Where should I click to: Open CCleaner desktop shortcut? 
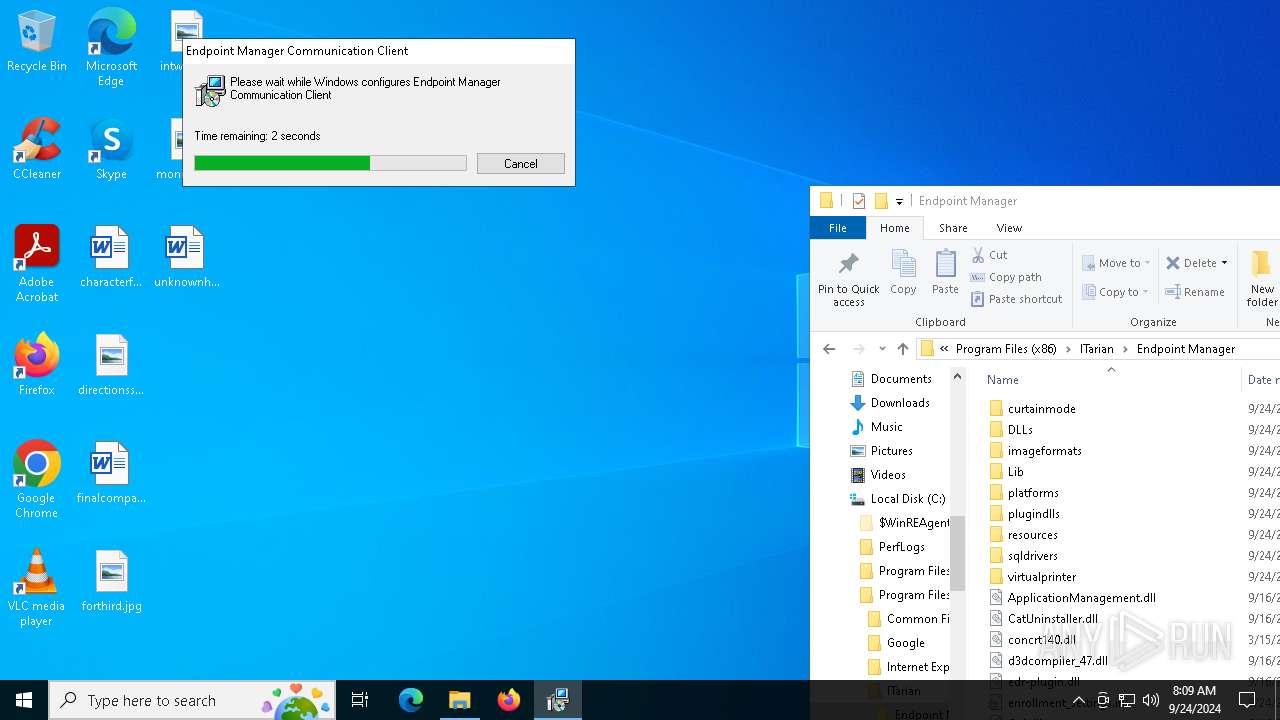(37, 149)
